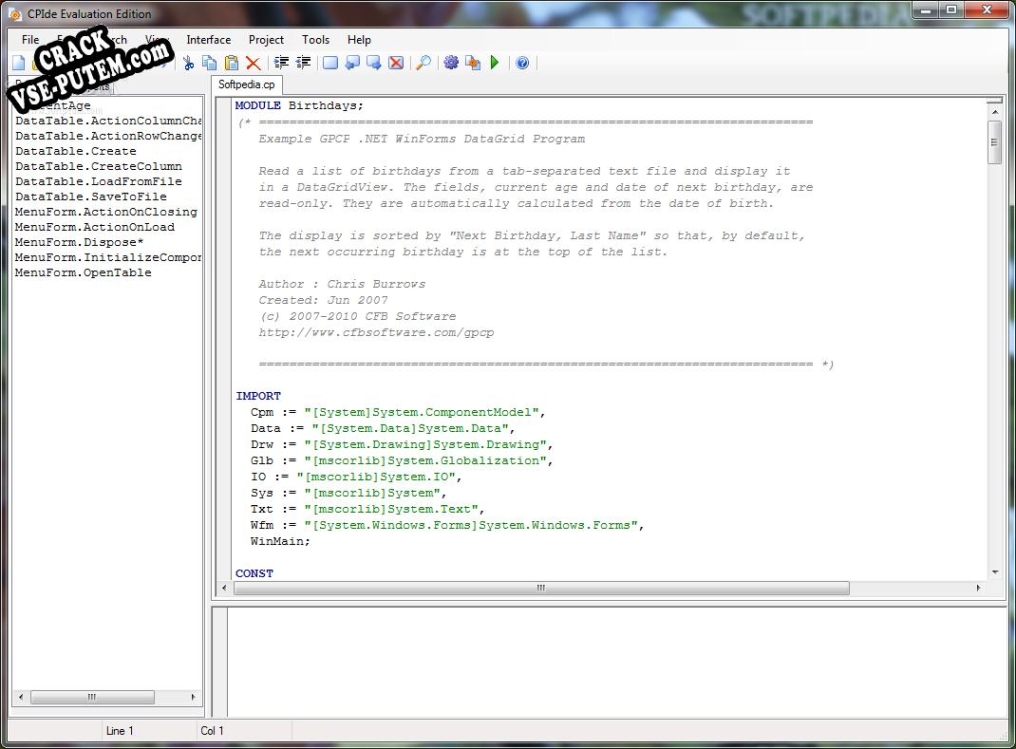Click the close window red X toolbar icon
Screen dimensions: 1016x749
coord(396,63)
